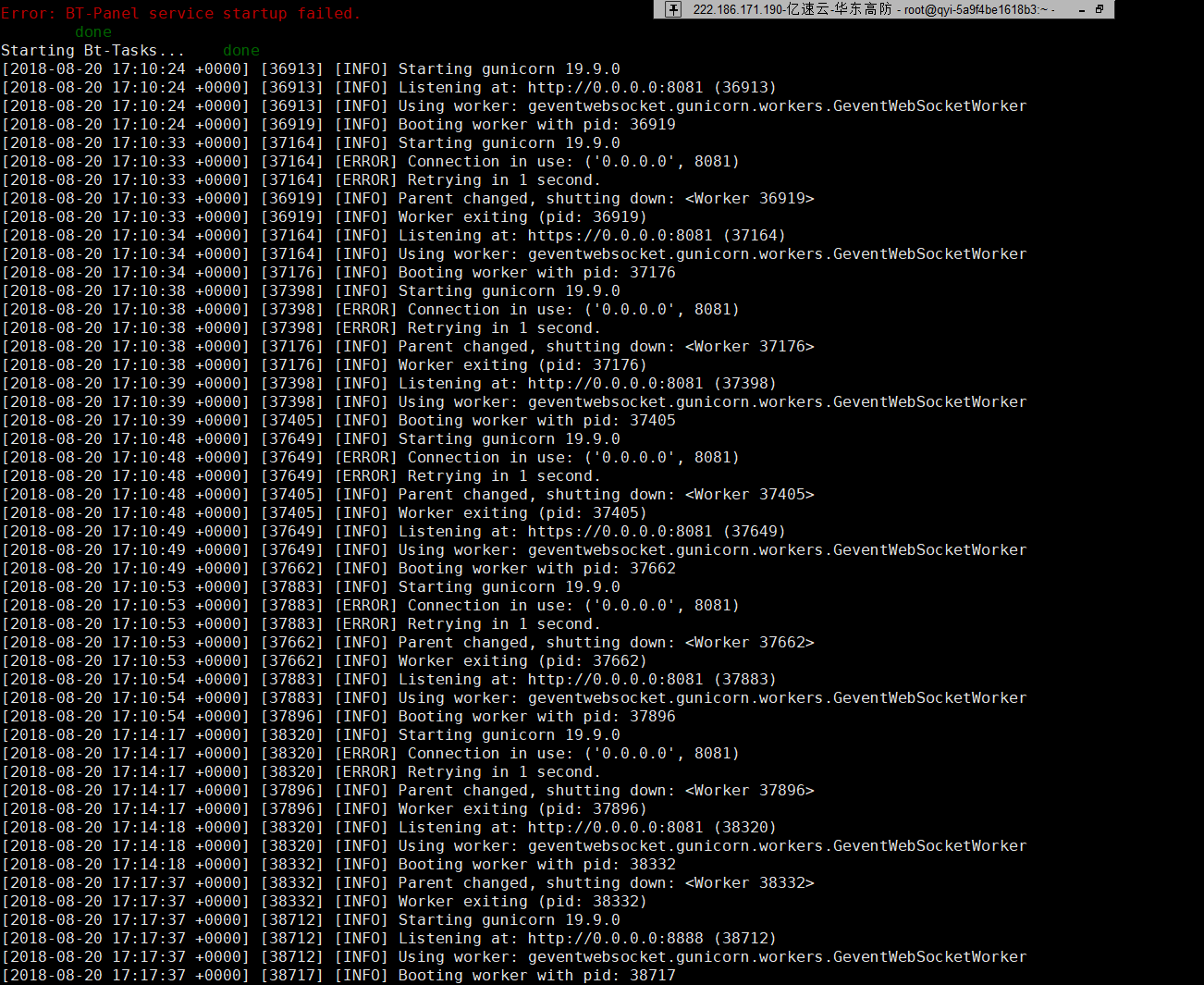The image size is (1204, 985).
Task: Click the green done below the error line
Action: pos(93,31)
